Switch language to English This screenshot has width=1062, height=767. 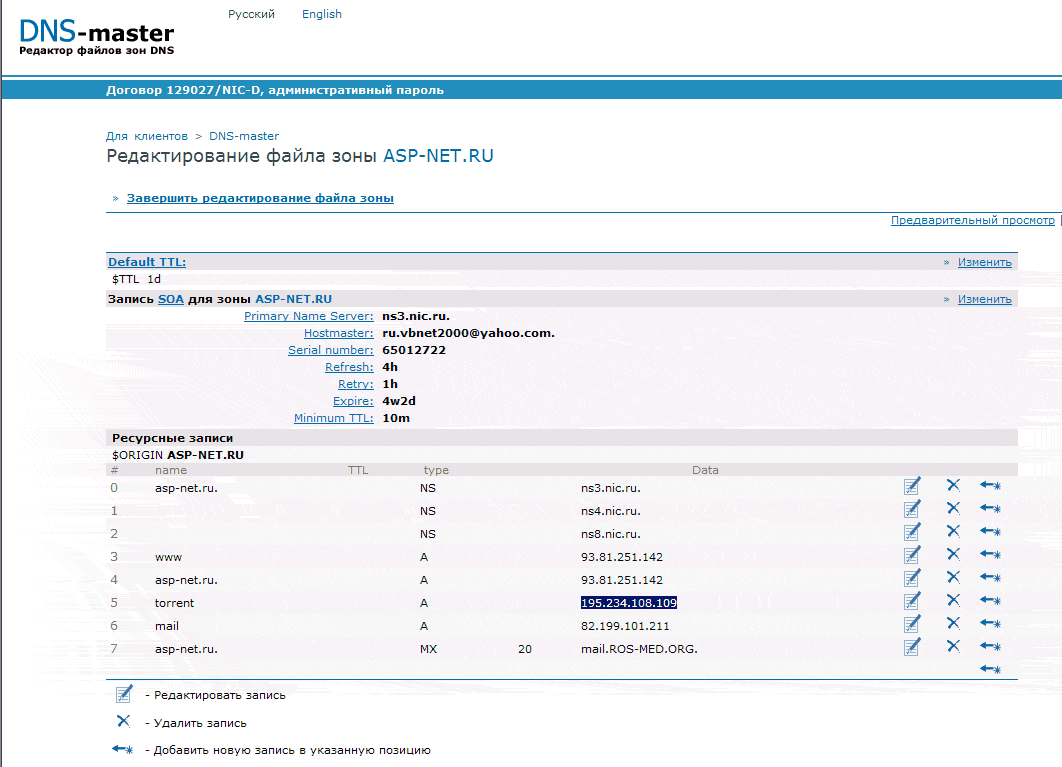pyautogui.click(x=322, y=14)
